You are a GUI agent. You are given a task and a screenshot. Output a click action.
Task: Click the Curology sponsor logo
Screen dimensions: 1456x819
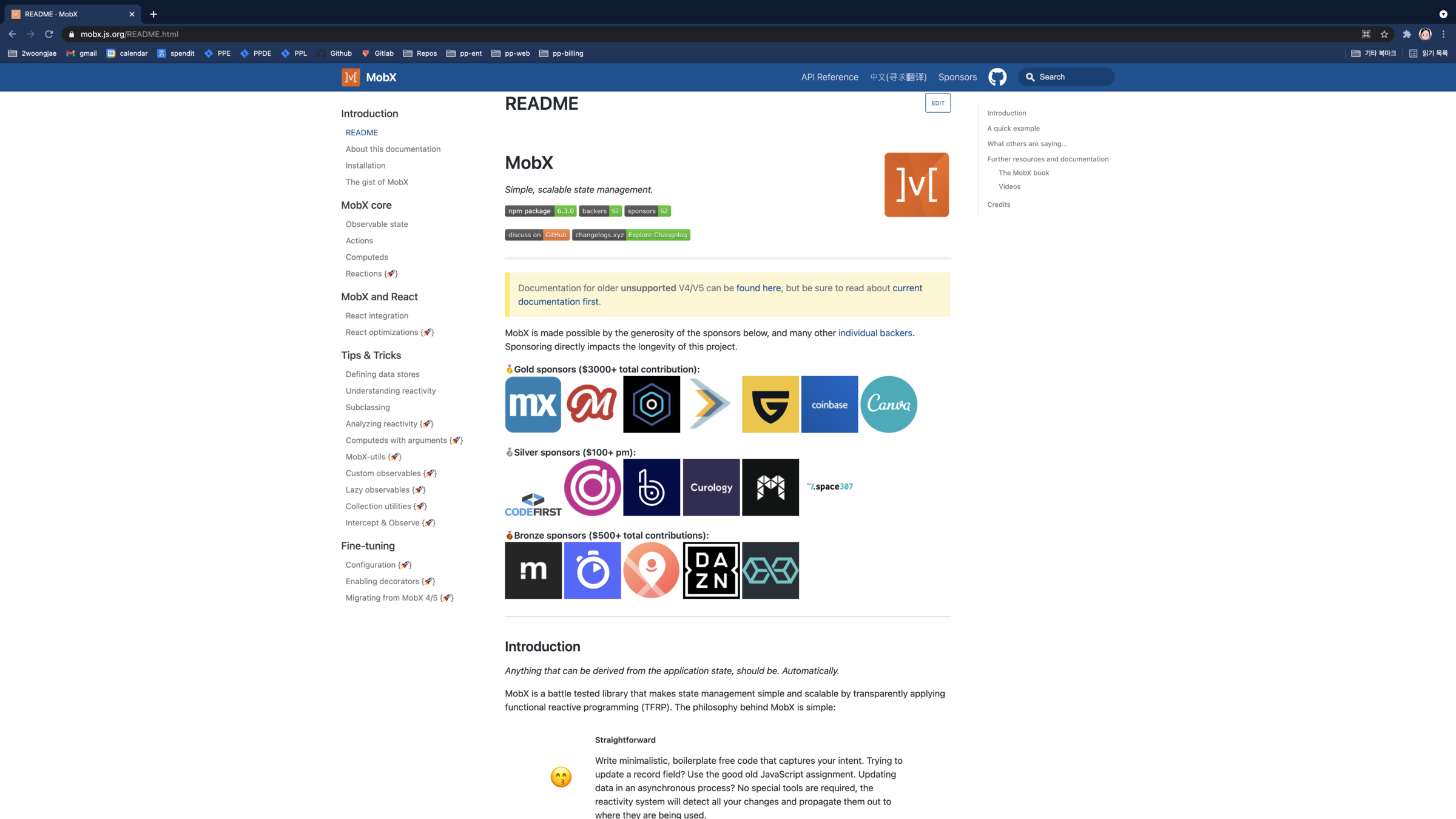pos(711,487)
